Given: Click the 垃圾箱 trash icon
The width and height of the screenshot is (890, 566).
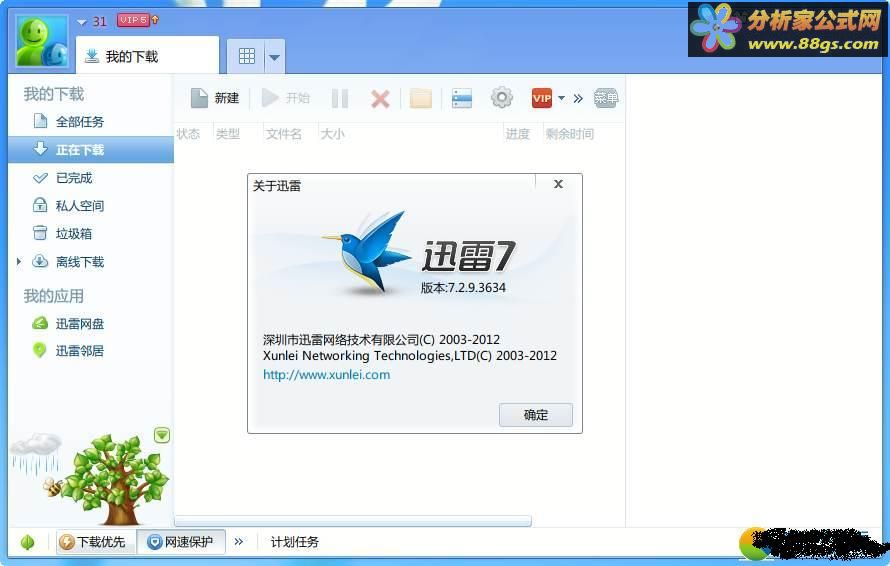Looking at the screenshot, I should (x=40, y=233).
